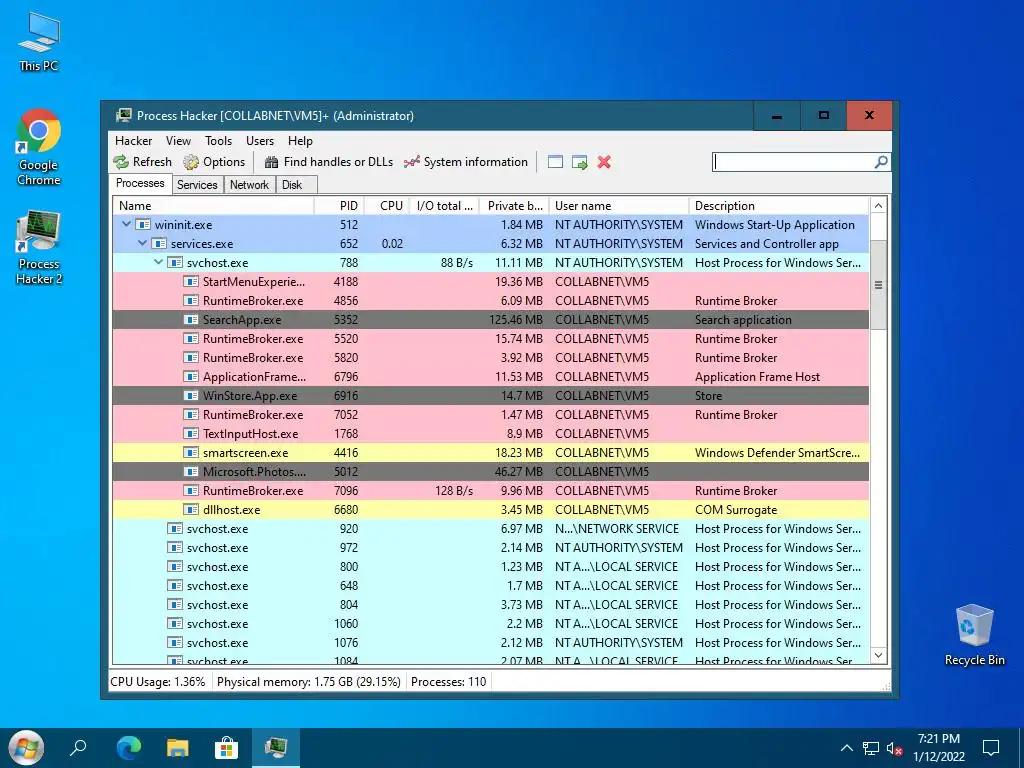This screenshot has width=1024, height=768.
Task: Open Microsoft Store from taskbar
Action: tap(227, 748)
